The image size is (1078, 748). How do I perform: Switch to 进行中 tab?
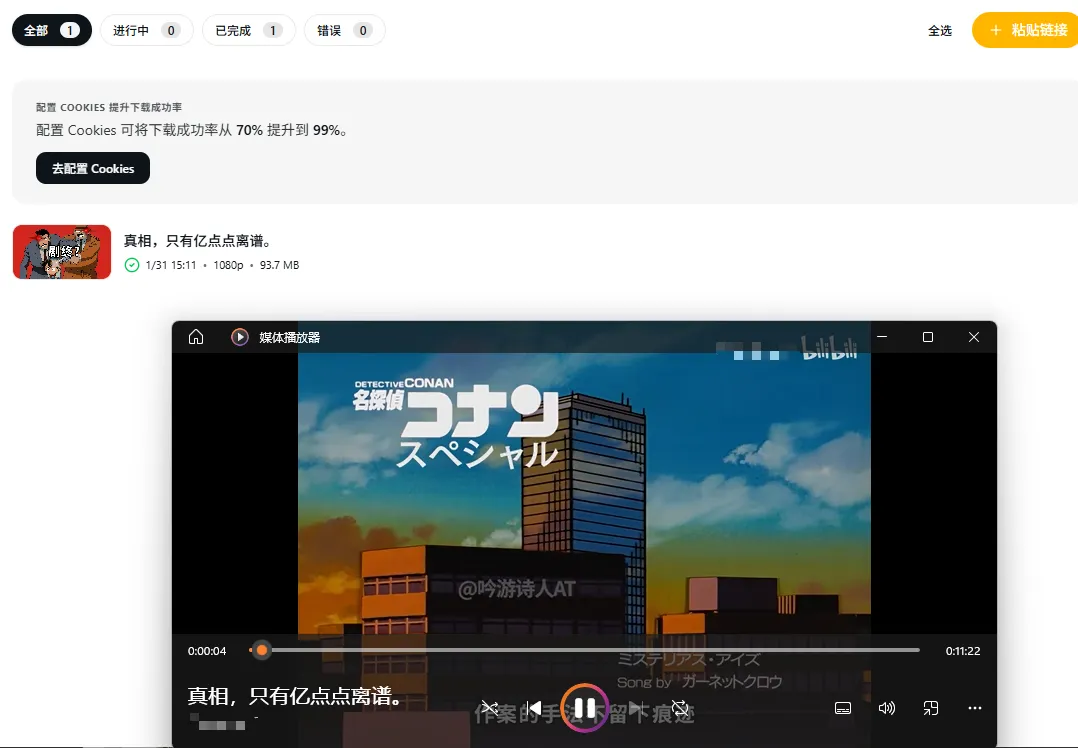(x=146, y=30)
